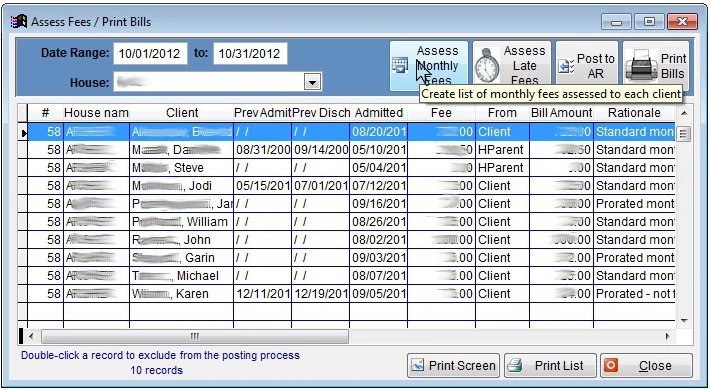Click the Print Screen button label

pyautogui.click(x=462, y=366)
